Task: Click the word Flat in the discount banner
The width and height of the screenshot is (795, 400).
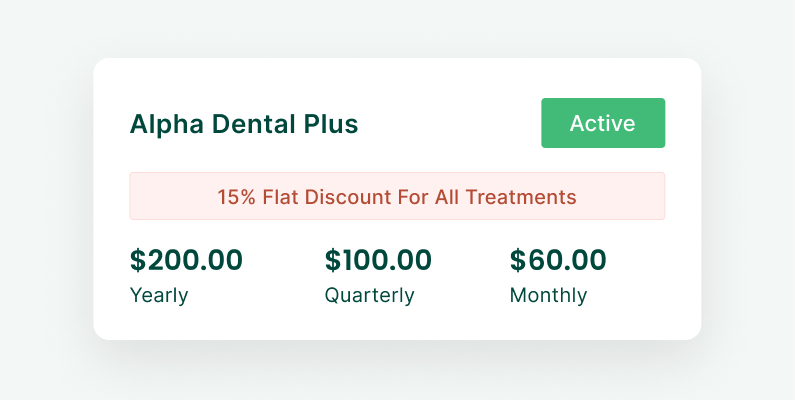Action: tap(282, 197)
